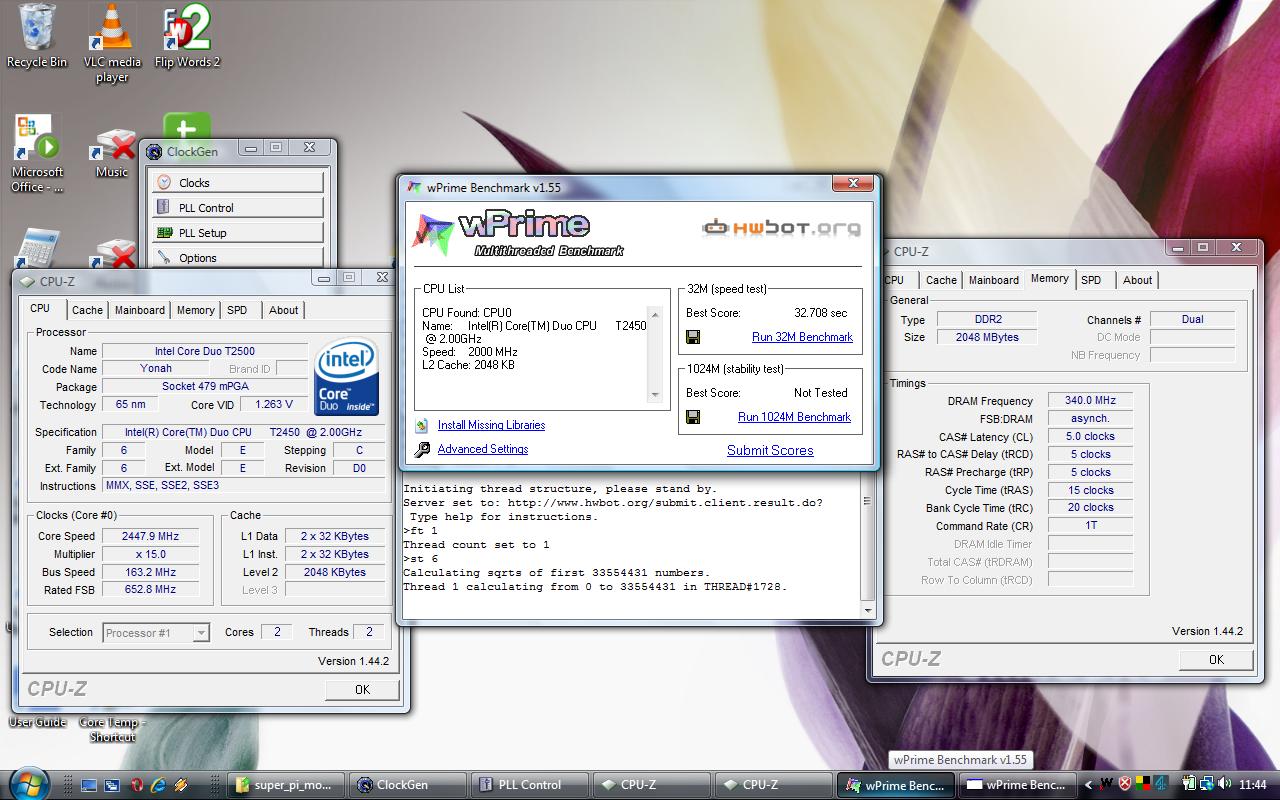
Task: Switch to Mainboard tab in left CPU-Z
Action: pyautogui.click(x=139, y=310)
